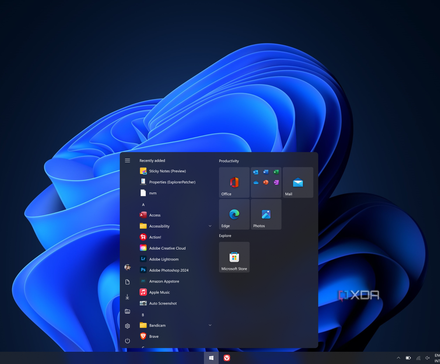Expand the Accessibility folder chevron

tap(210, 226)
